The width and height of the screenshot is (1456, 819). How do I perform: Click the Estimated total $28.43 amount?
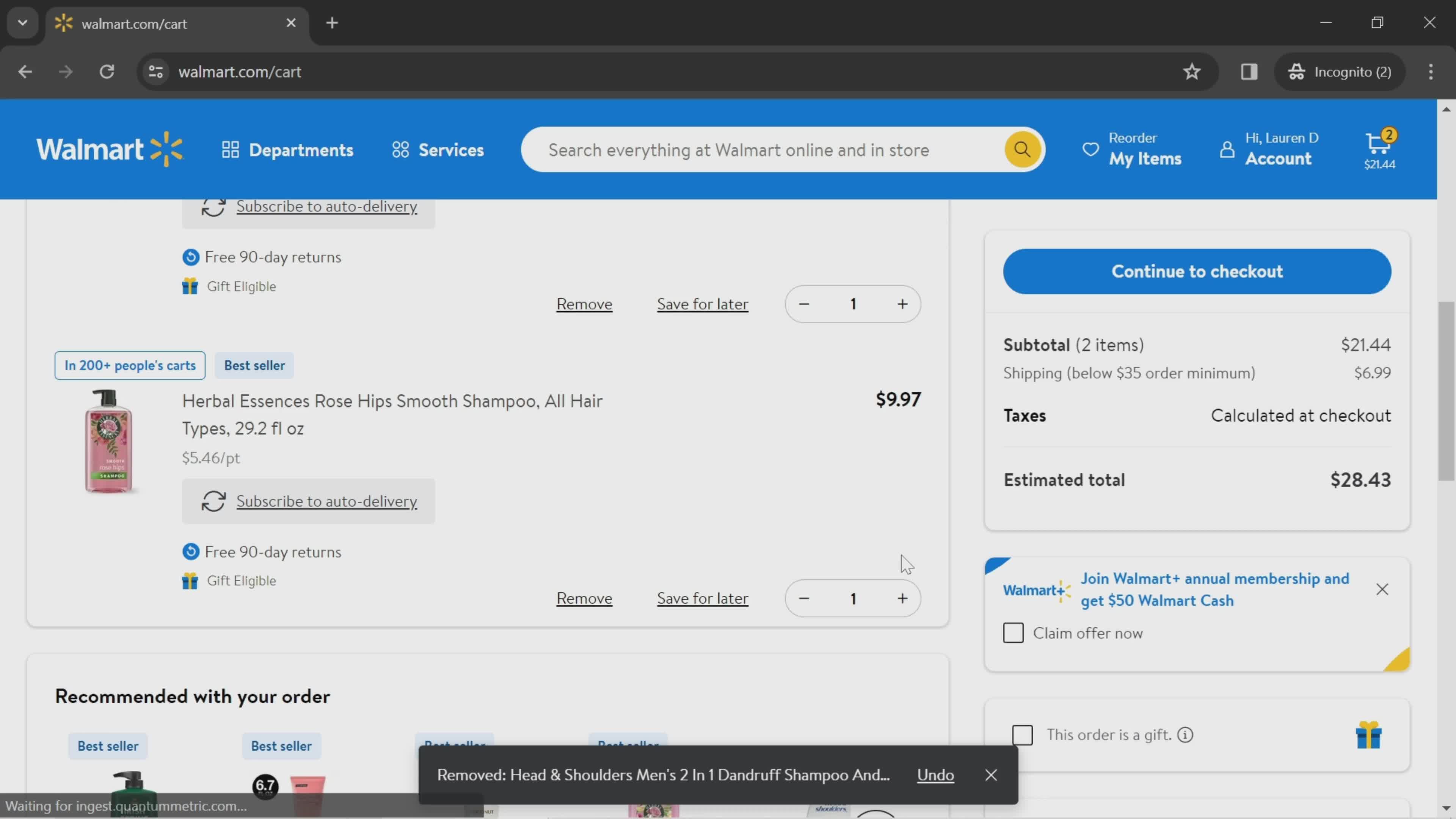click(1360, 480)
